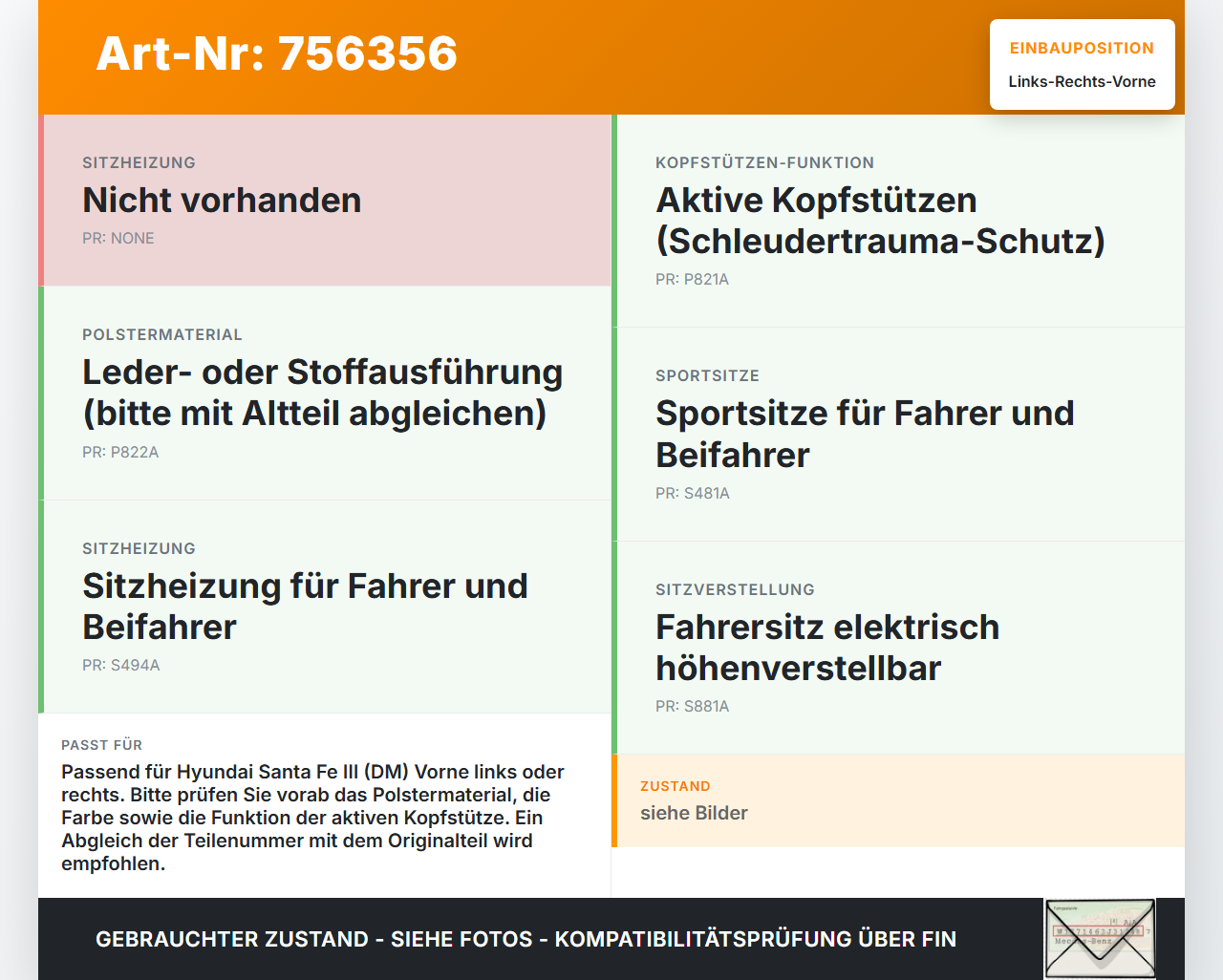Click the 'siehe Bilder' condition text
1223x980 pixels.
(694, 813)
